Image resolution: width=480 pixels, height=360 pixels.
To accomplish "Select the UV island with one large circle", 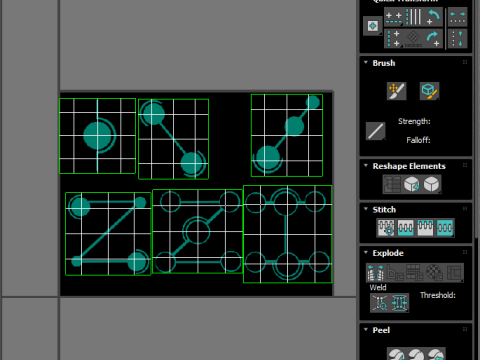I will (x=97, y=136).
